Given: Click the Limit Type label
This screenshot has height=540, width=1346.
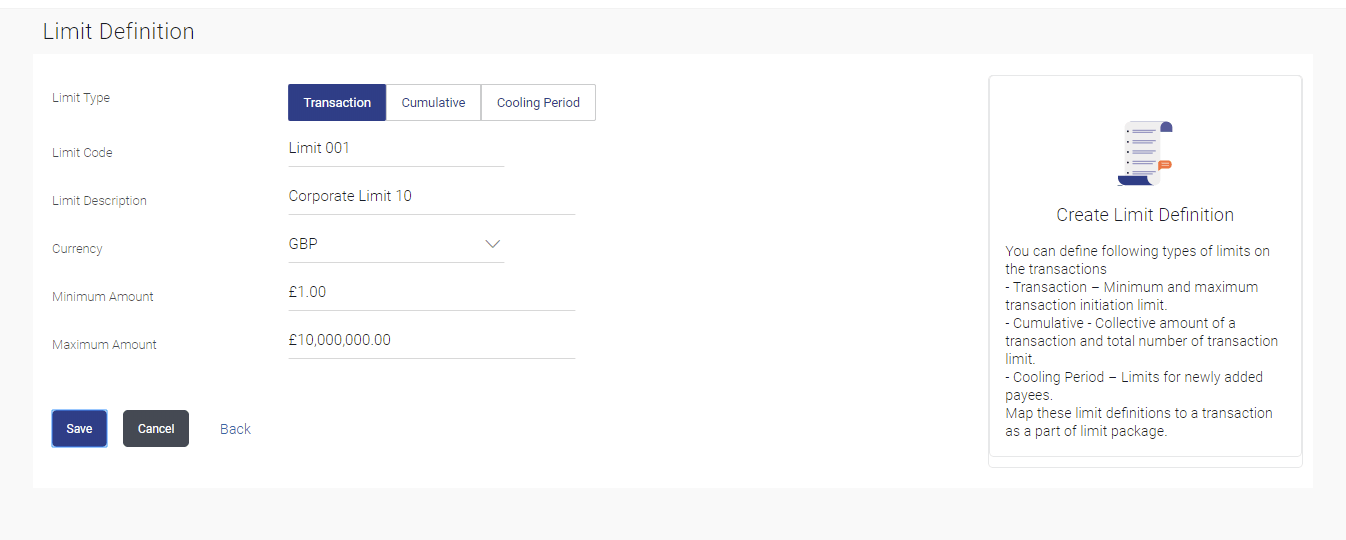Looking at the screenshot, I should click(81, 98).
